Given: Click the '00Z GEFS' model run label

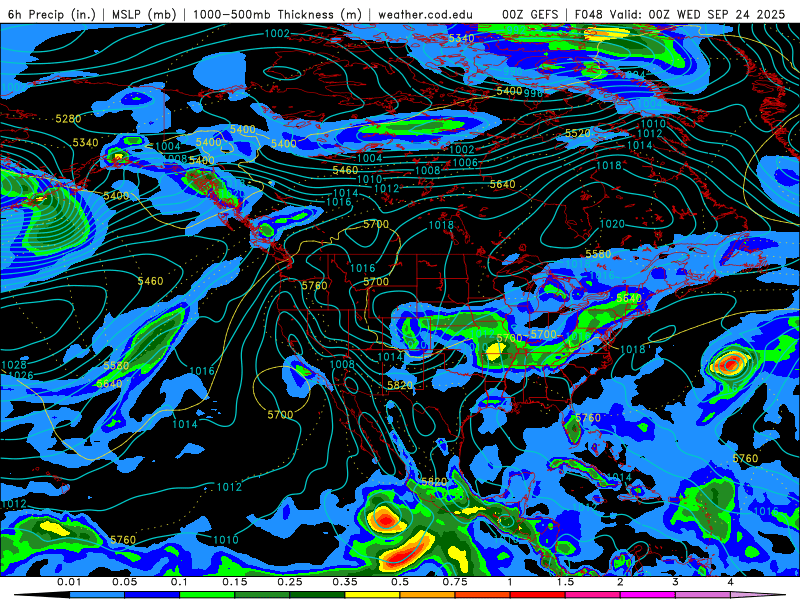Looking at the screenshot, I should (x=530, y=14).
